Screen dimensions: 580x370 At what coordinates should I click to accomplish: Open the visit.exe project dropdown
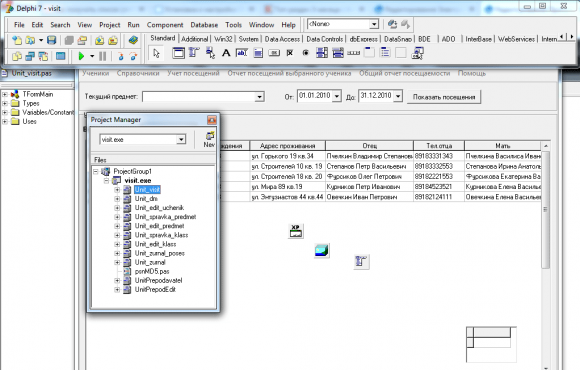(x=181, y=139)
